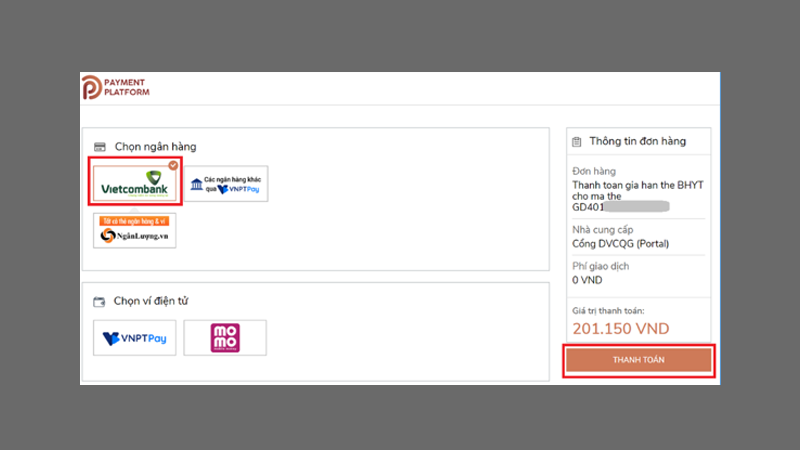Click the Chọn ngân hàng heading

coord(156,147)
